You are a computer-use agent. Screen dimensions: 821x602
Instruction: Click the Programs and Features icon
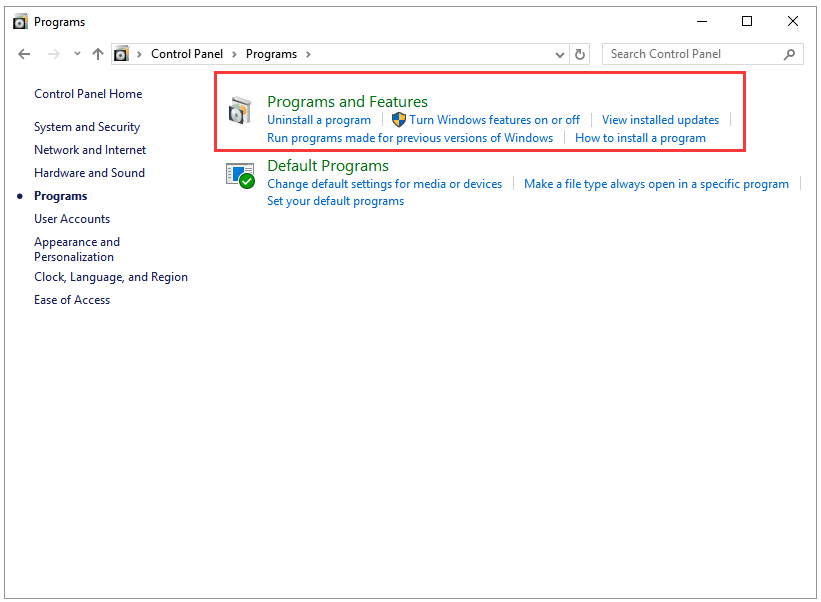tap(240, 111)
